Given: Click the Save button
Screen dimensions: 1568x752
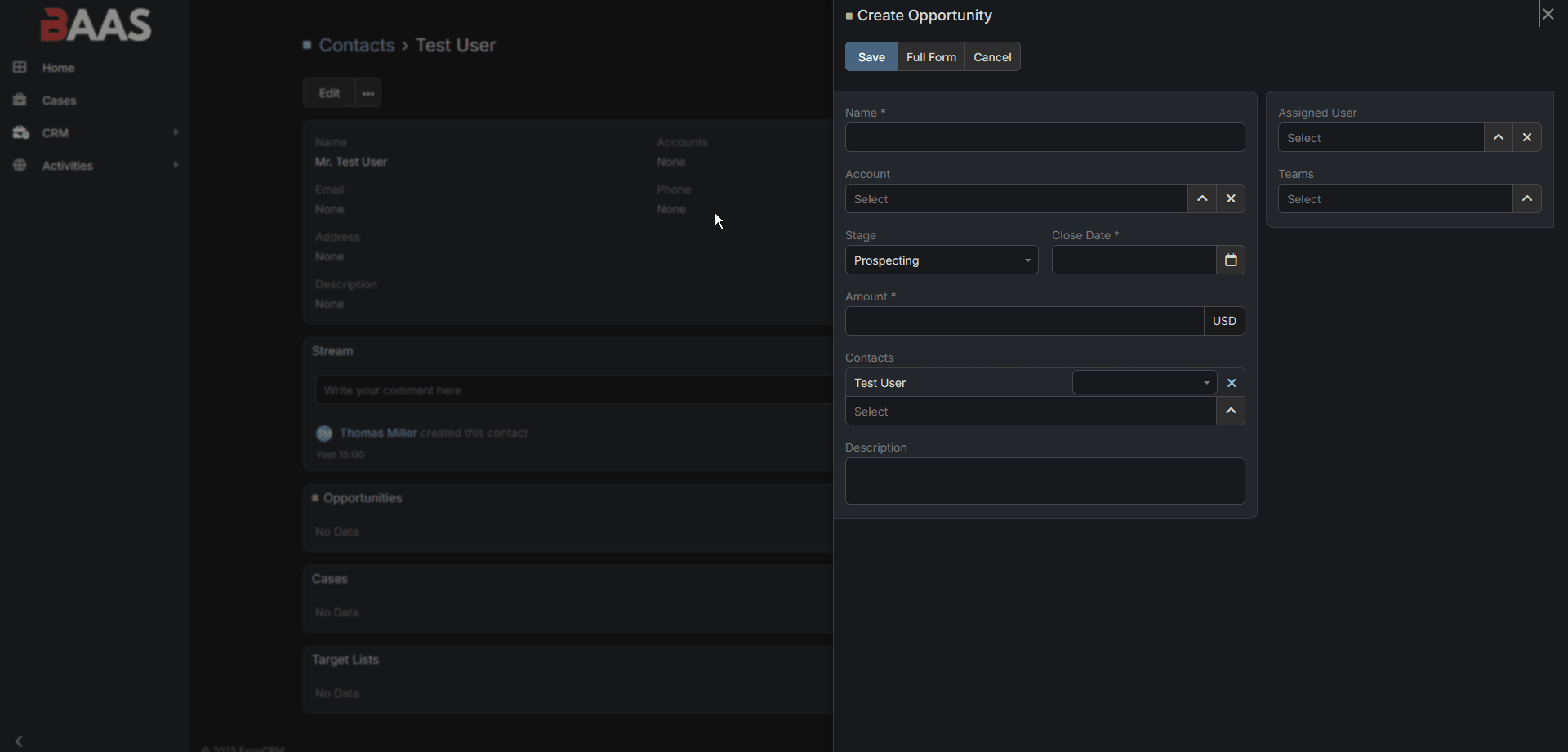Looking at the screenshot, I should (x=871, y=56).
